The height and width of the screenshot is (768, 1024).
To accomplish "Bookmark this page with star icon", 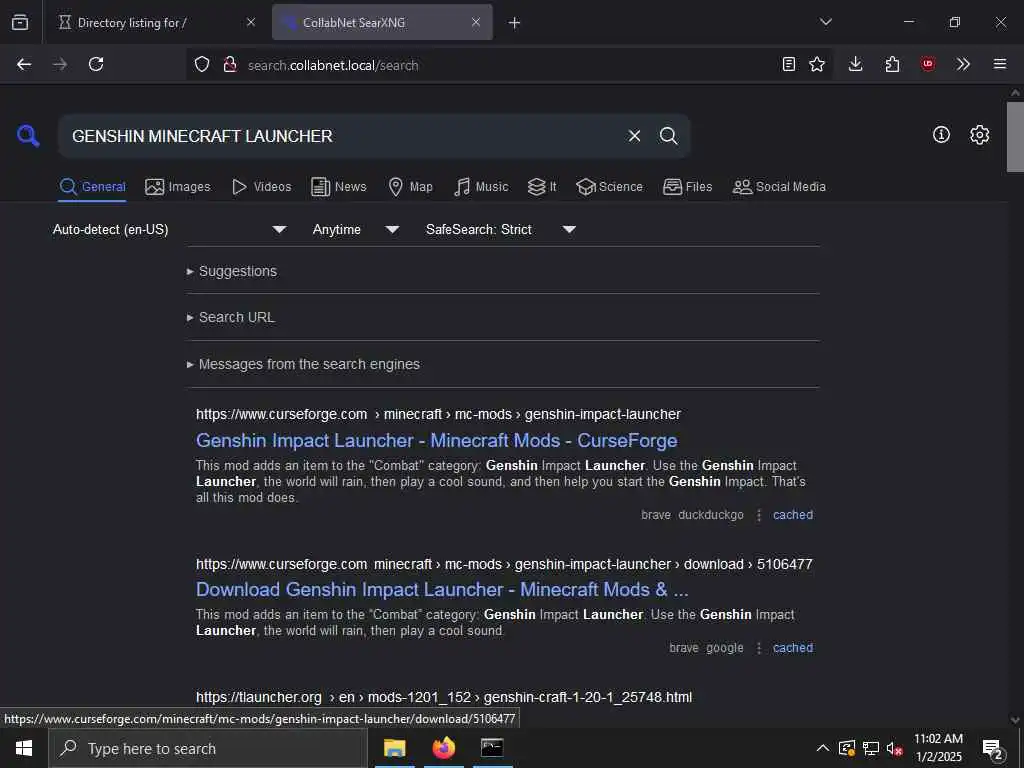I will (x=817, y=64).
